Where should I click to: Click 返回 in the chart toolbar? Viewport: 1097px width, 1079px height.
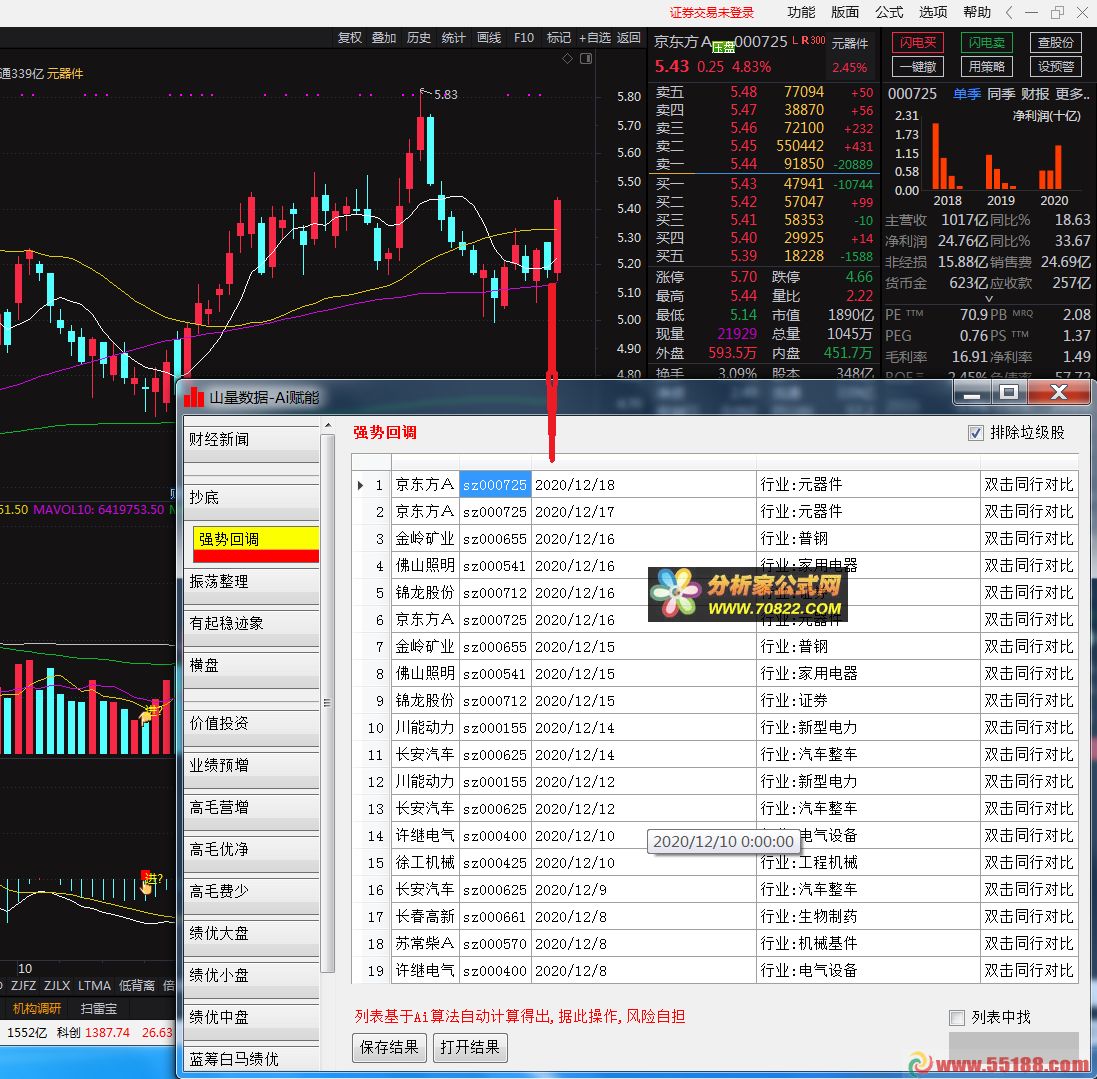(x=628, y=38)
